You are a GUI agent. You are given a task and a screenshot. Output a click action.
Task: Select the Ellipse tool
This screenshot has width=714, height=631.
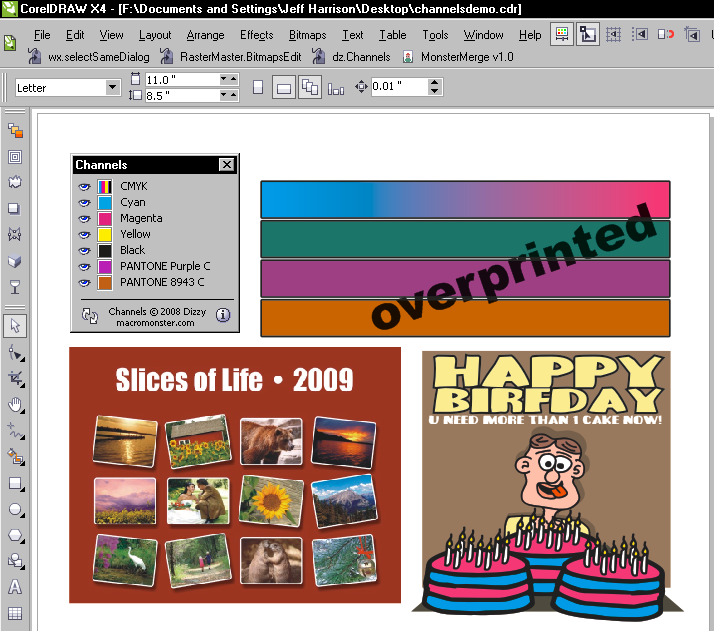[15, 509]
